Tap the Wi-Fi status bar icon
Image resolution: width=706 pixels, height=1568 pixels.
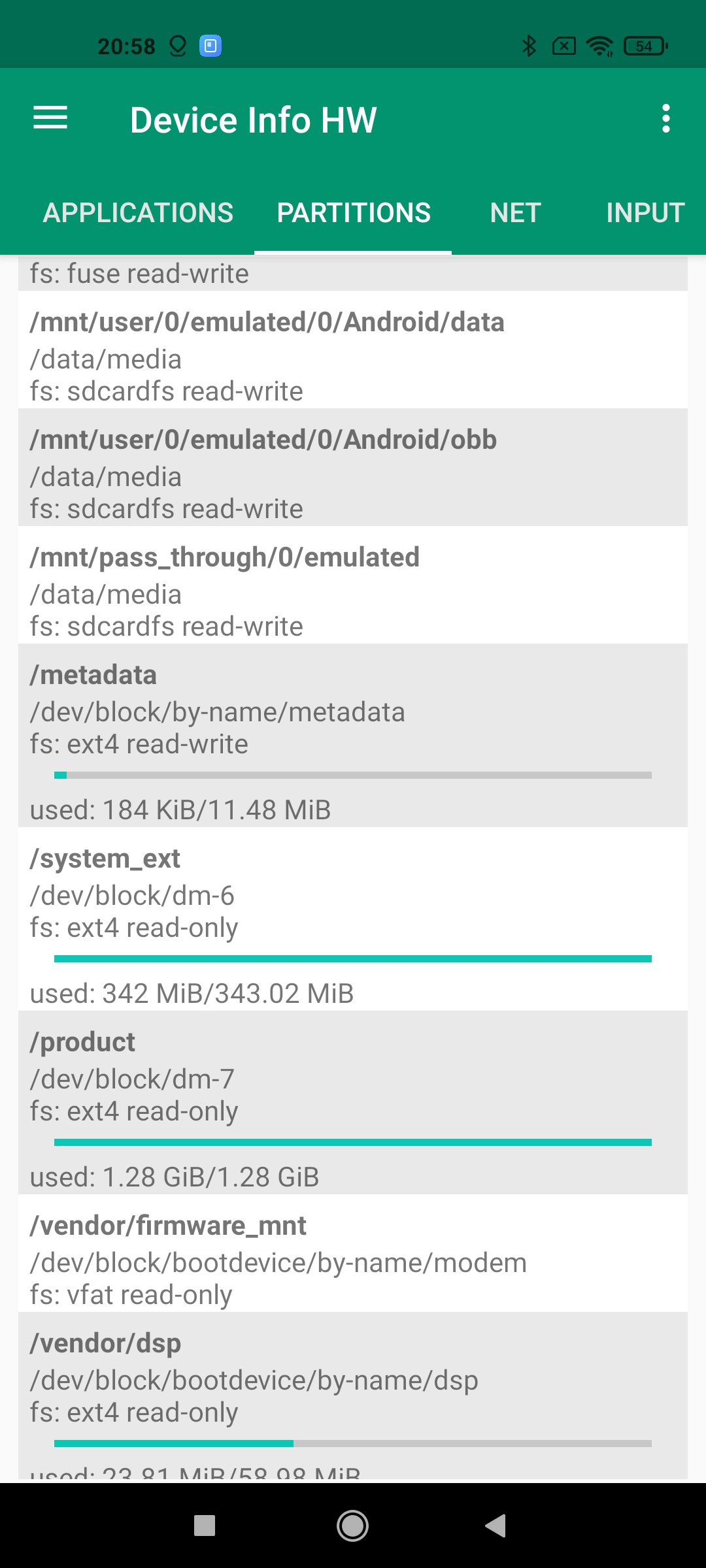pyautogui.click(x=599, y=46)
